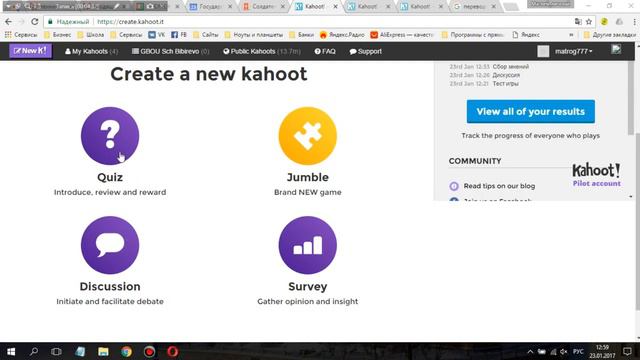The width and height of the screenshot is (640, 360).
Task: Open the VK bookmark
Action: (x=157, y=35)
